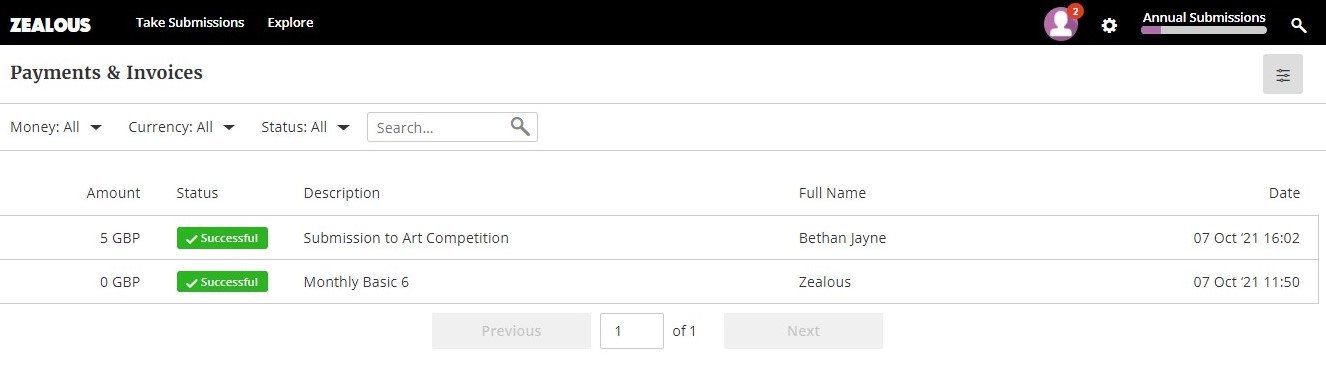This screenshot has height=373, width=1326.
Task: Expand the Money: All dropdown
Action: click(56, 127)
